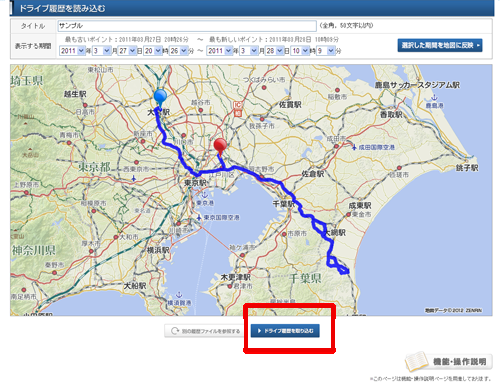Click the IC interchange marker on map
This screenshot has height=390, width=500.
[x=237, y=109]
